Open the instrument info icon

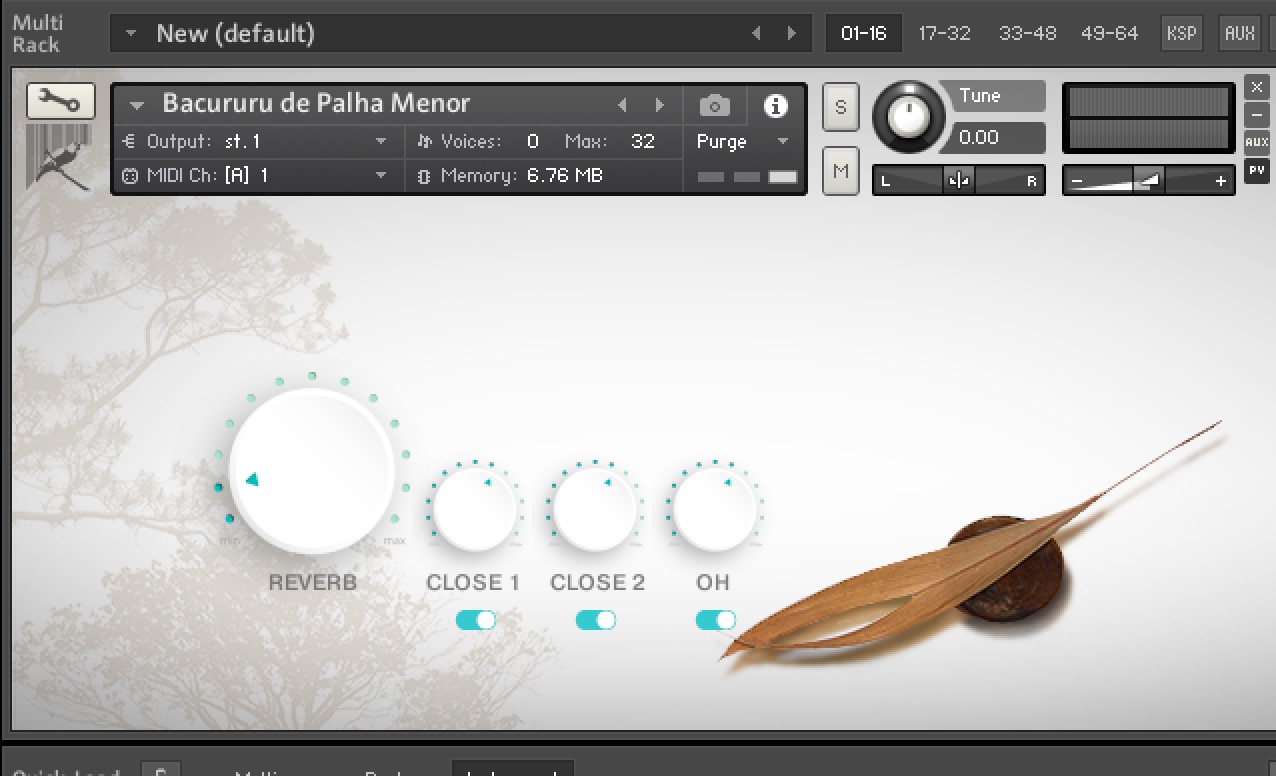pos(775,105)
